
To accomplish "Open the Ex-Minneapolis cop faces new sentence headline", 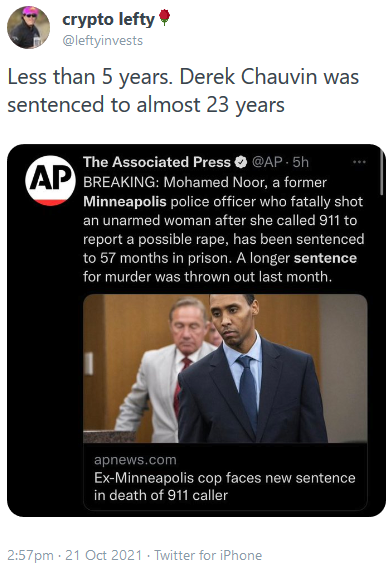I will click(x=224, y=486).
